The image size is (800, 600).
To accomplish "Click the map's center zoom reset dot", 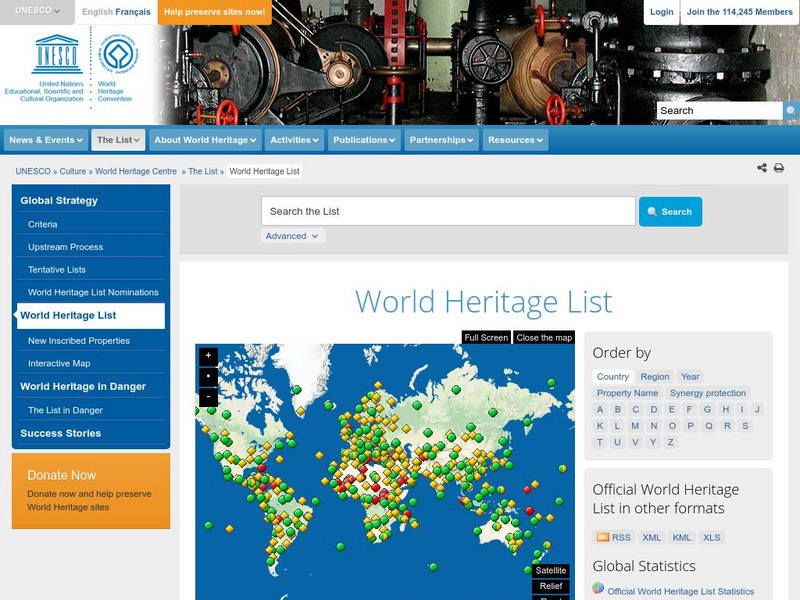I will pos(208,376).
